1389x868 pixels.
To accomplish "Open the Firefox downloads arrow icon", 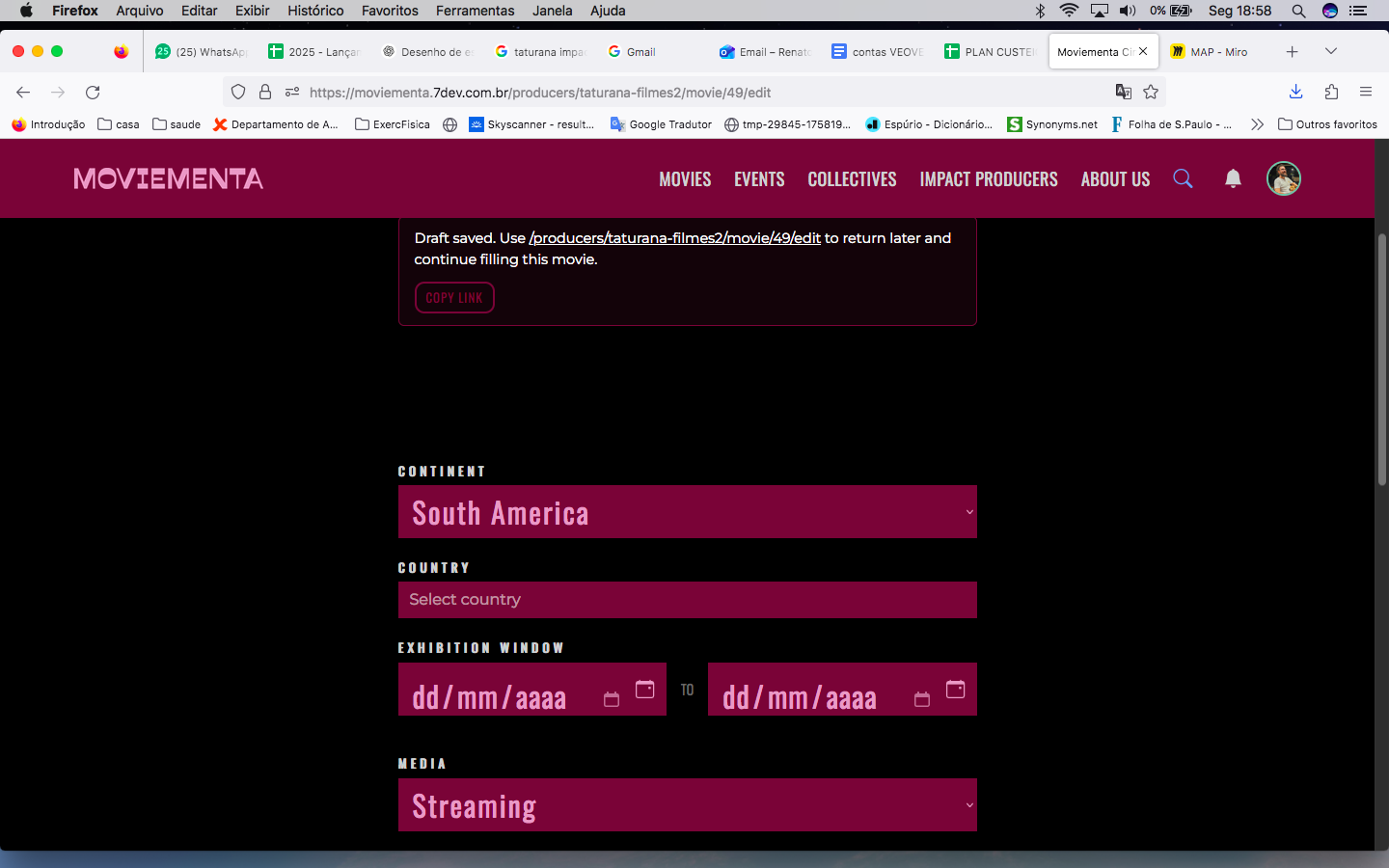I will (x=1295, y=93).
